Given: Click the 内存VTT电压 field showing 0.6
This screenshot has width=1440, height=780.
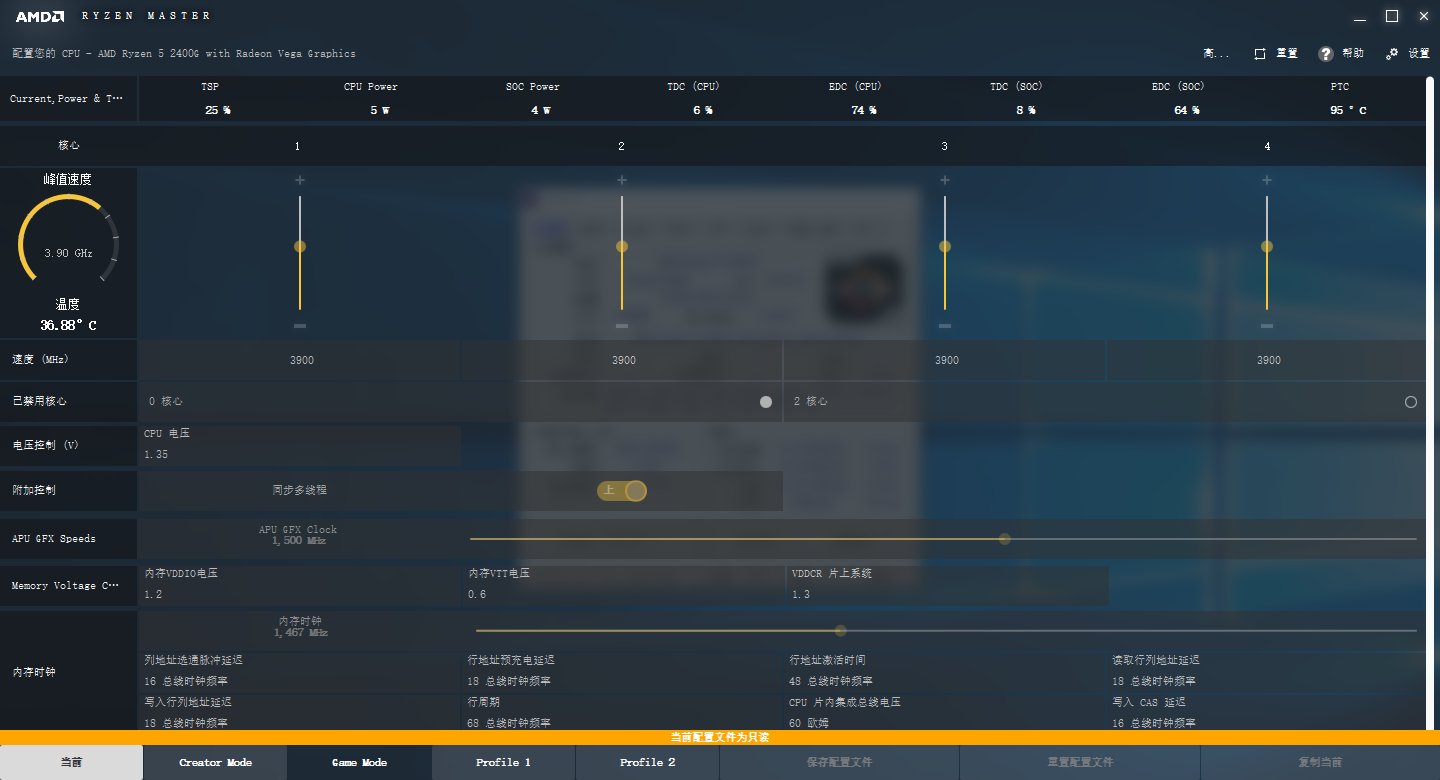Looking at the screenshot, I should click(623, 585).
